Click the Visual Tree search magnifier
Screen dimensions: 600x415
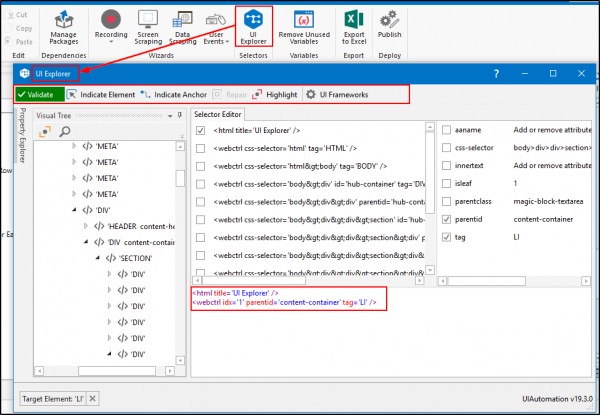click(65, 132)
